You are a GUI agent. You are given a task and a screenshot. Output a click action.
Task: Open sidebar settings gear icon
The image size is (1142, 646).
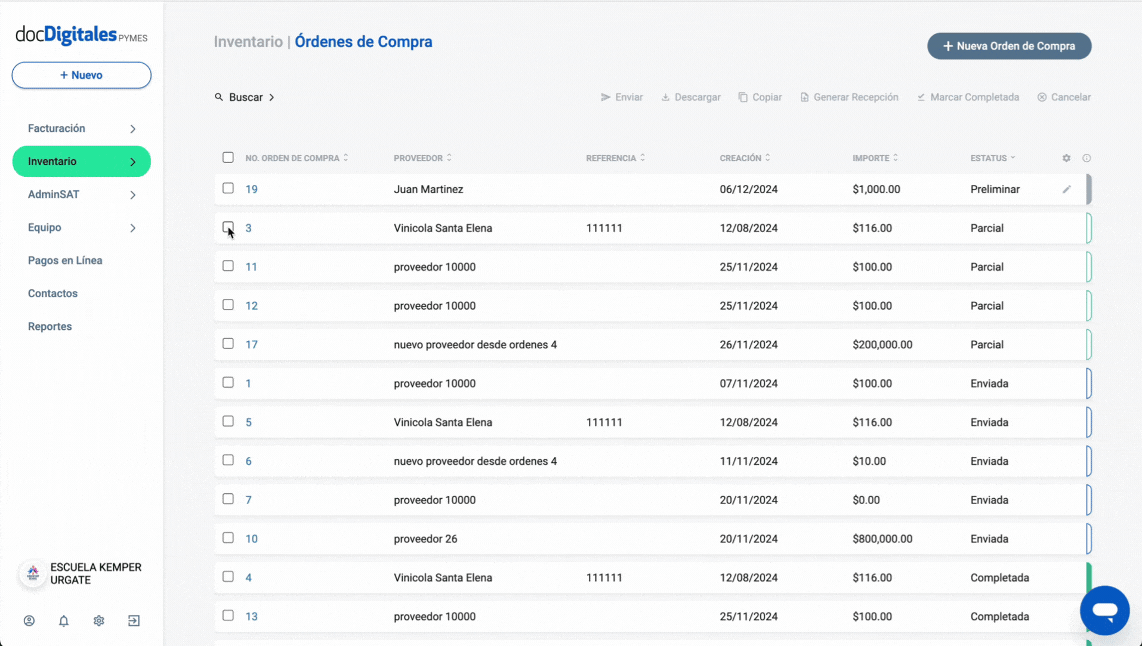click(99, 621)
